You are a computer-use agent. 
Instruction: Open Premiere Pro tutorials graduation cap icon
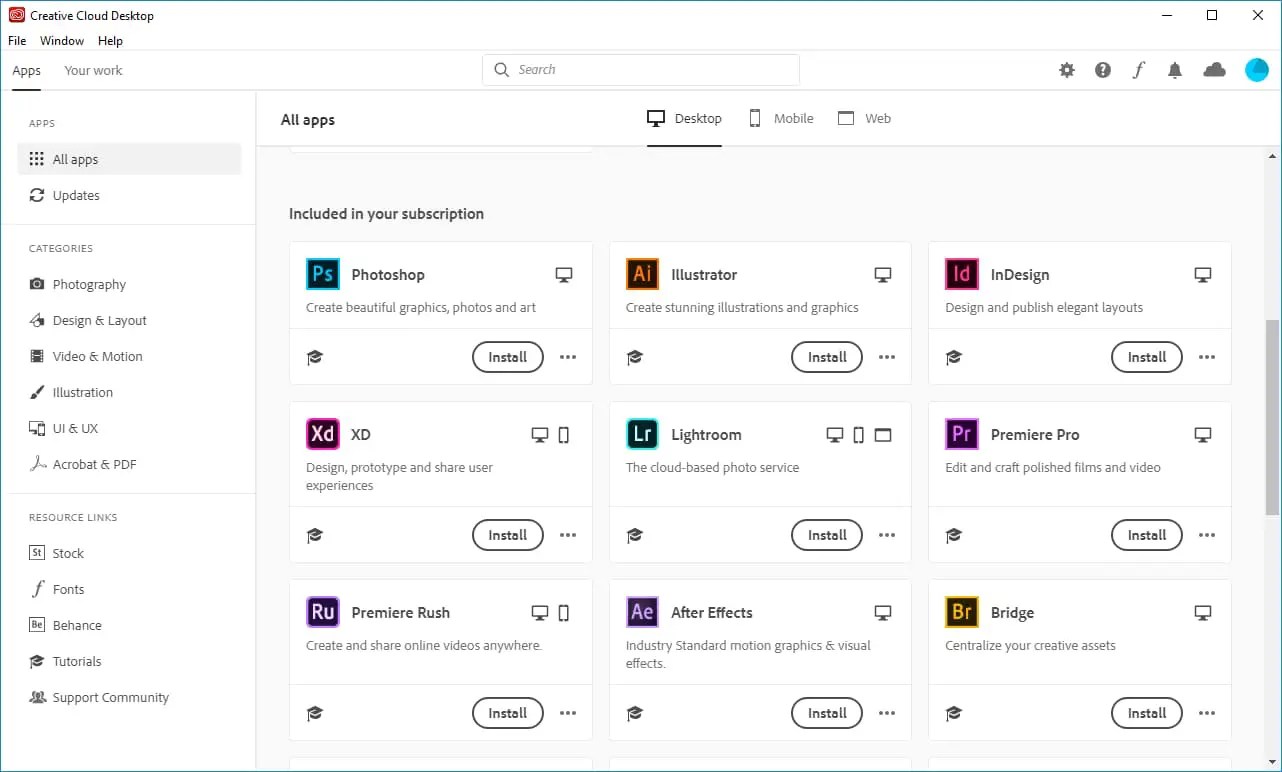(x=954, y=535)
